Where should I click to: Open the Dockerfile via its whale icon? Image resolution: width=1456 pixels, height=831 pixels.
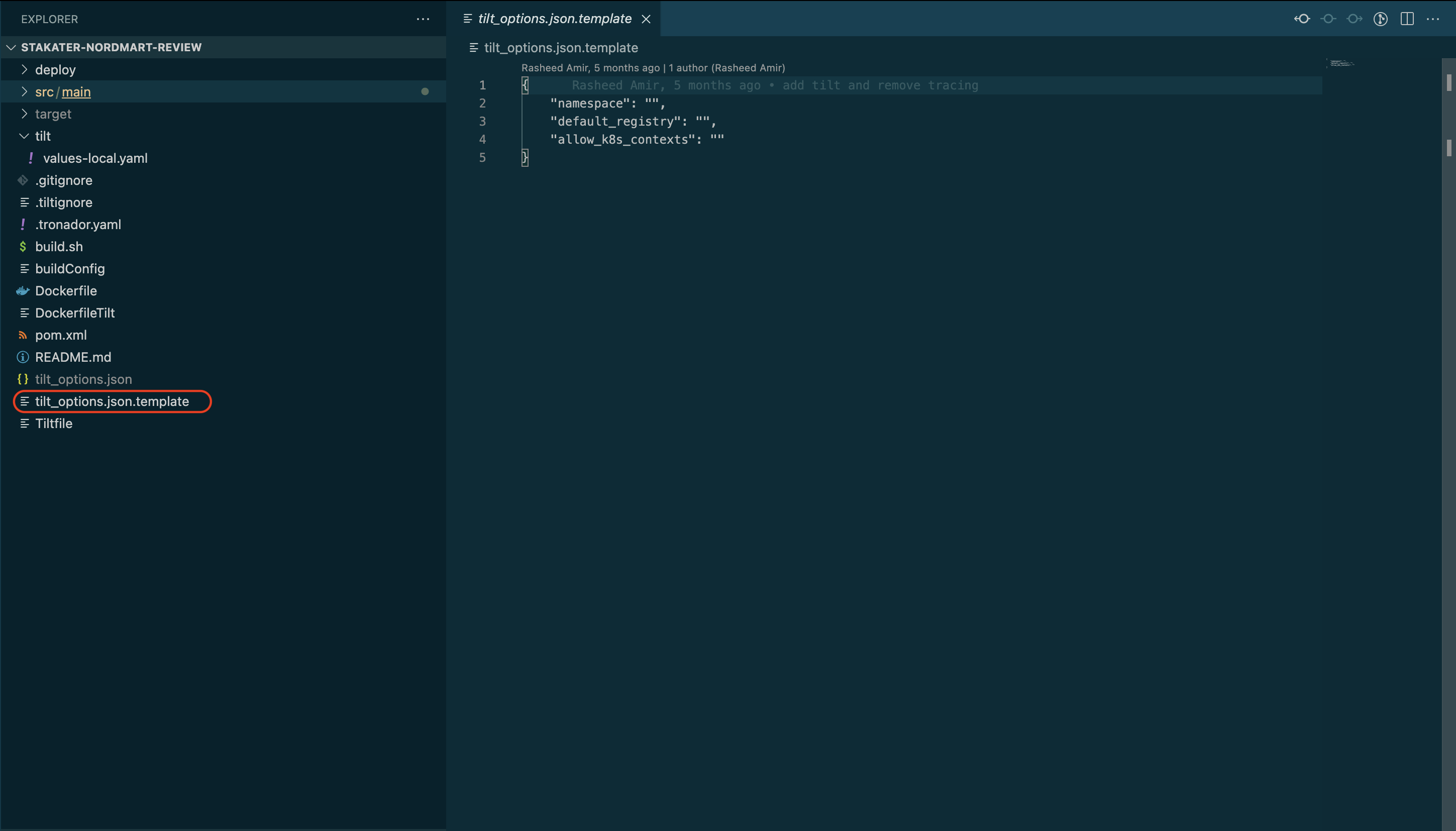click(23, 290)
